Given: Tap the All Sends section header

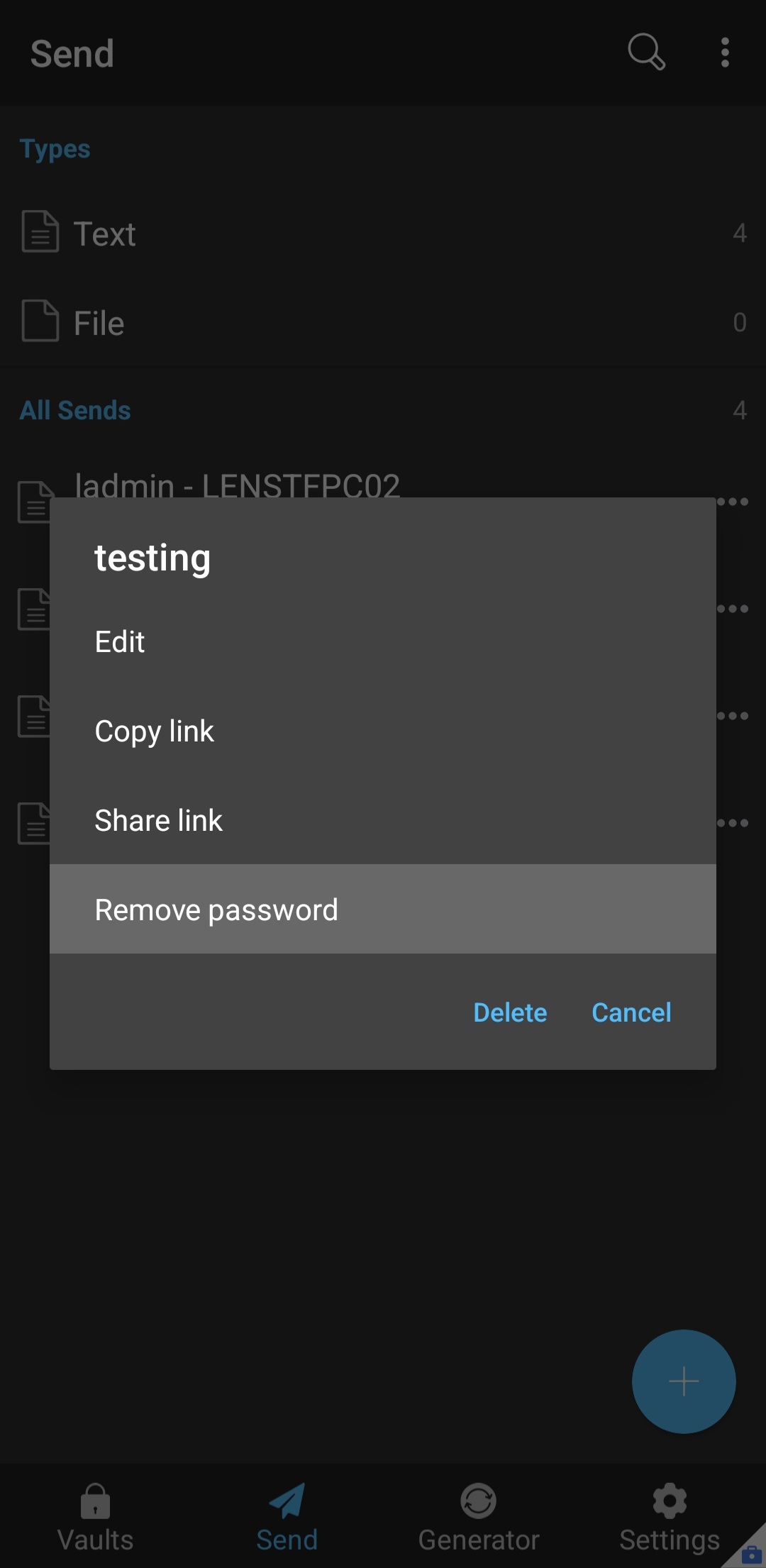Looking at the screenshot, I should point(74,409).
